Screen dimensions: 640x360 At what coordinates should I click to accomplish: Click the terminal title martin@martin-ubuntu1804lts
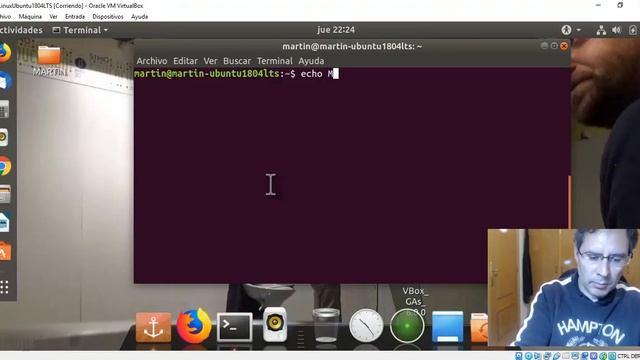[352, 47]
